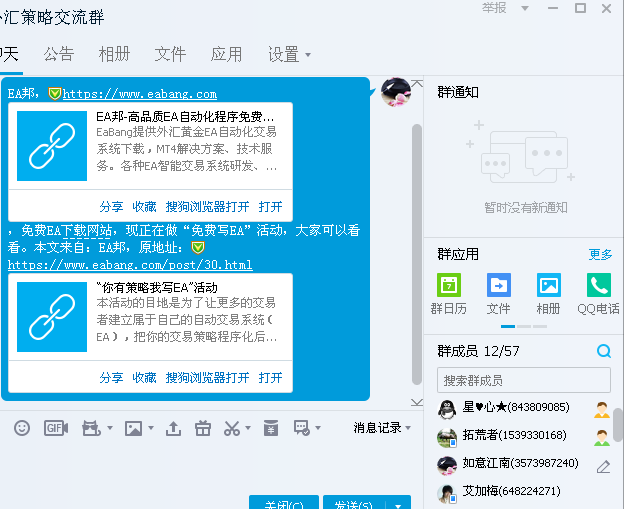Open the chat bubble tool icon
This screenshot has width=633, height=509.
click(302, 428)
